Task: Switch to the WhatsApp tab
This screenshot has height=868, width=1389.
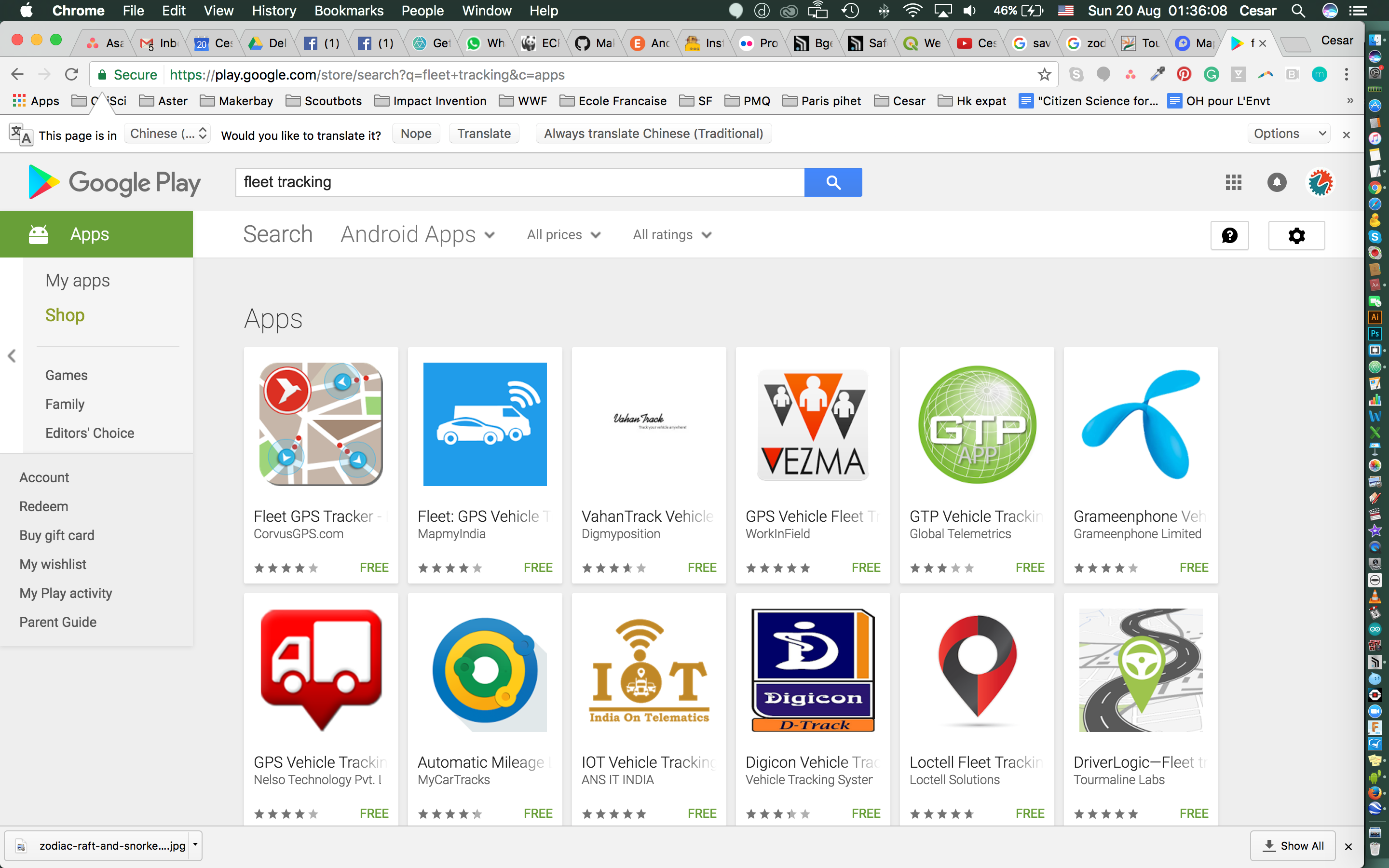Action: pos(486,43)
